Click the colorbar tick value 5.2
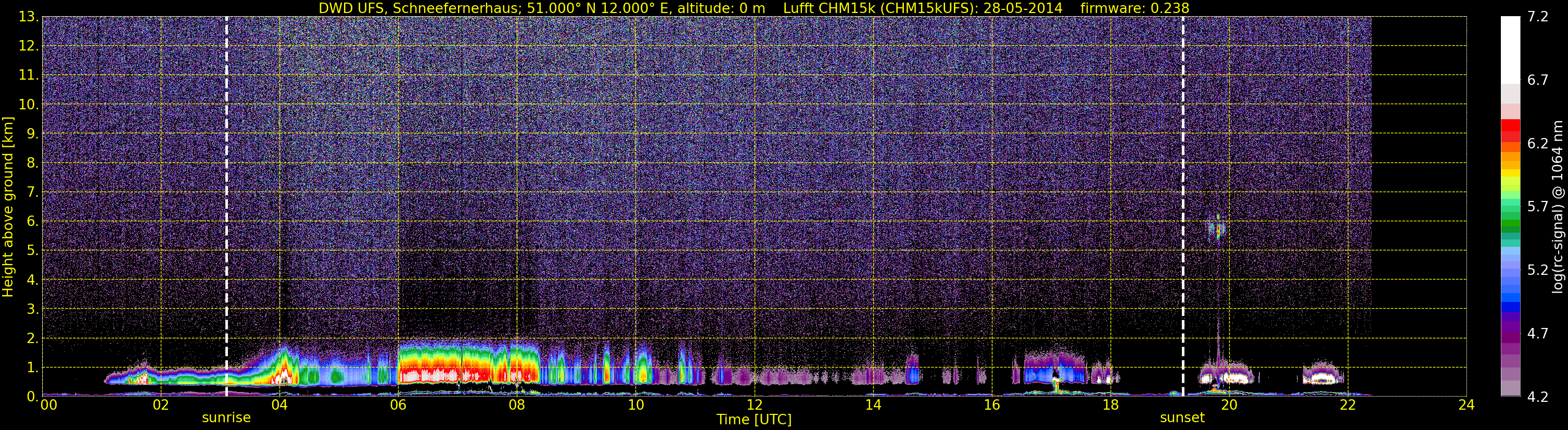1568x430 pixels. (x=1538, y=270)
